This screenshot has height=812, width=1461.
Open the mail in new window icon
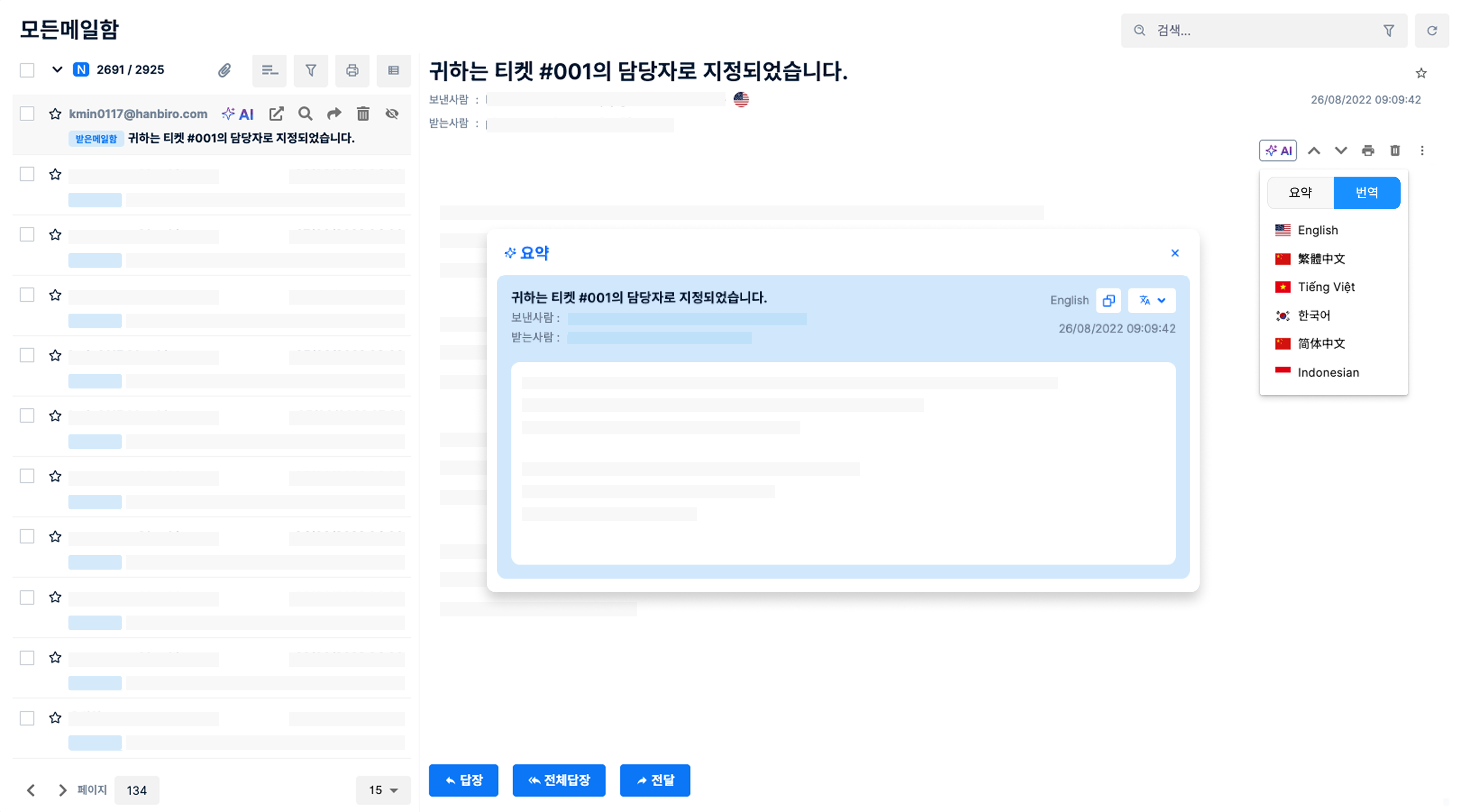(276, 114)
